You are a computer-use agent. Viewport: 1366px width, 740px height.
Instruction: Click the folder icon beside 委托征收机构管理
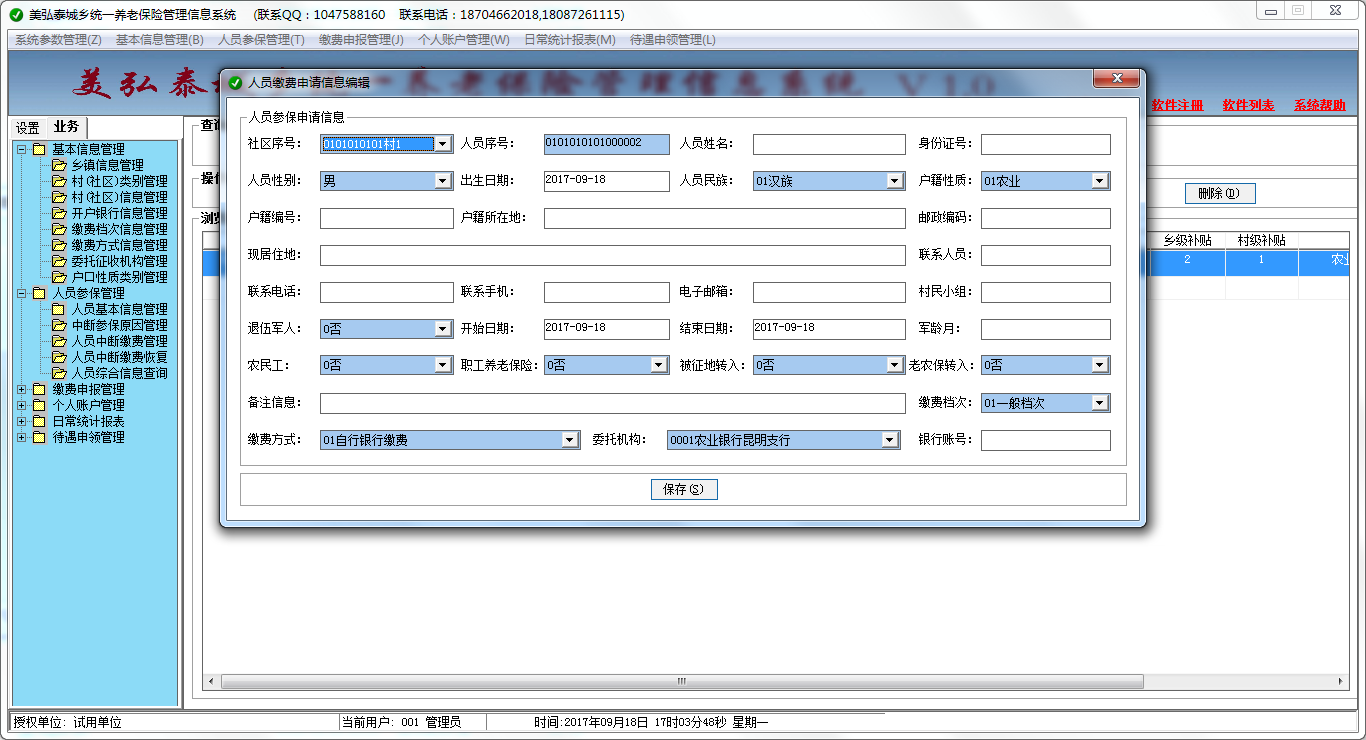pyautogui.click(x=59, y=261)
